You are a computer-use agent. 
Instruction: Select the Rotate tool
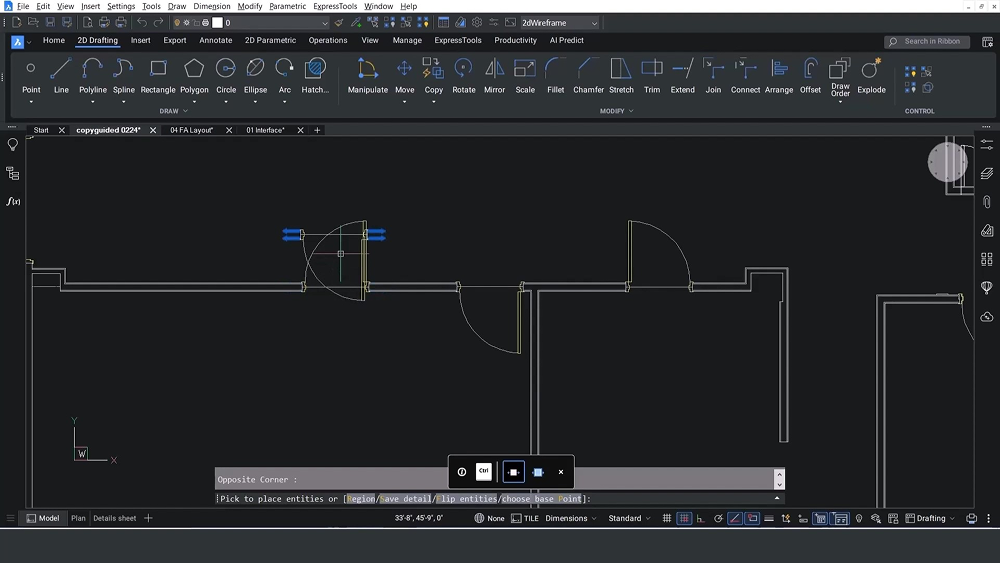click(x=464, y=77)
